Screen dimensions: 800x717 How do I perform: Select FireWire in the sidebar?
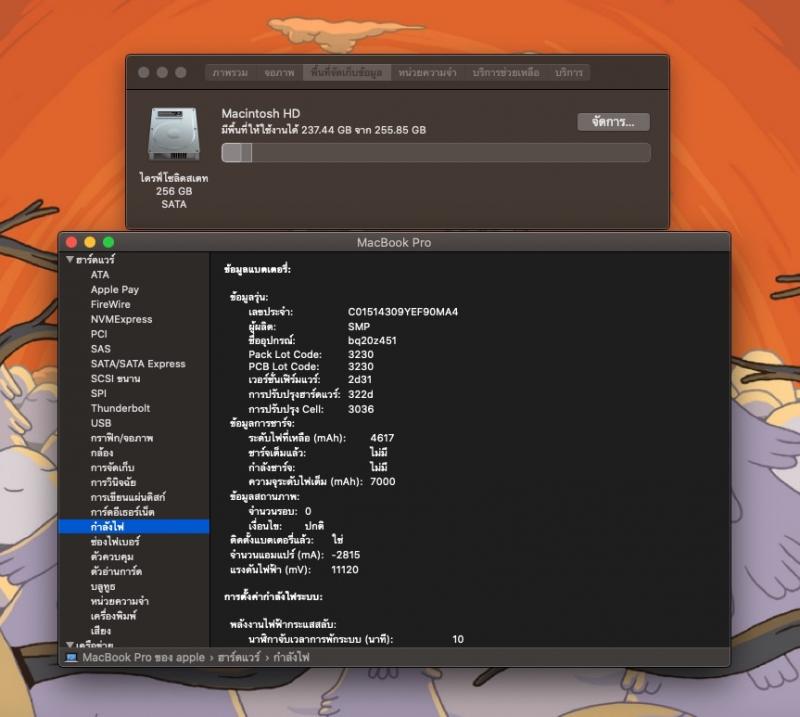coord(111,304)
